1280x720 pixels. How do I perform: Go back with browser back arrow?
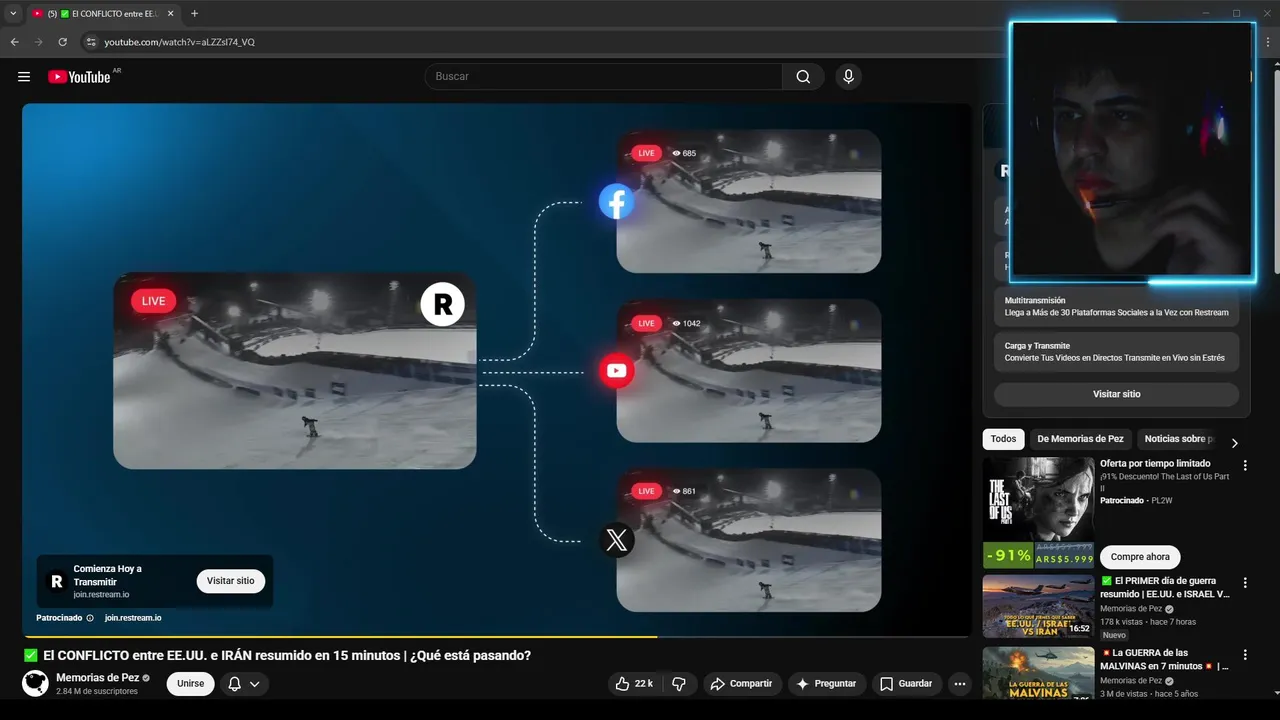point(14,42)
